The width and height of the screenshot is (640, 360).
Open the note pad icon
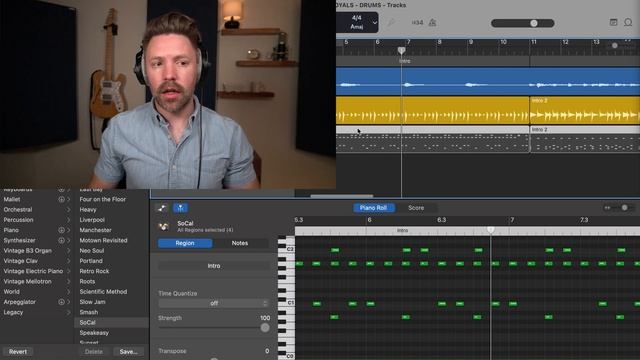coord(613,22)
